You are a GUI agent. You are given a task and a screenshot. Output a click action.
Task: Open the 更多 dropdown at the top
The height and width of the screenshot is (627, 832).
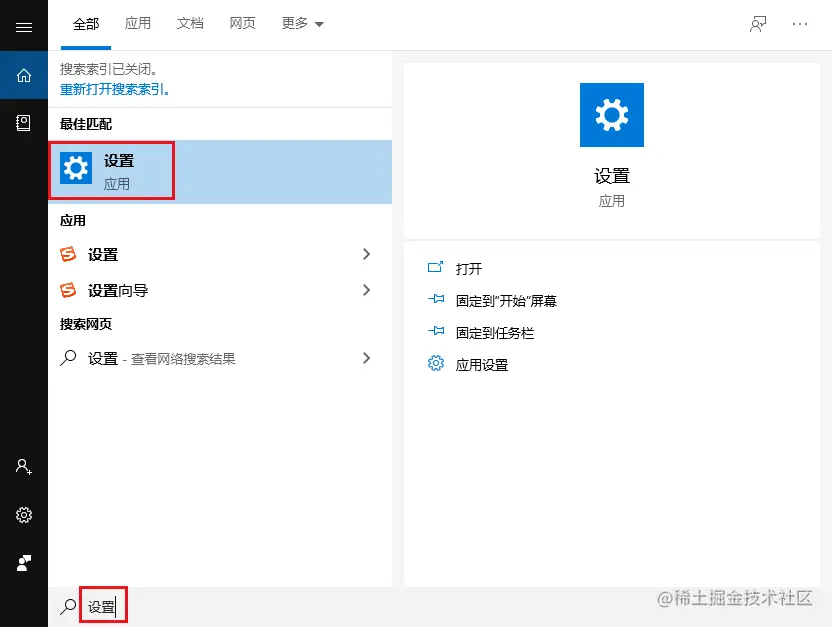click(x=301, y=24)
